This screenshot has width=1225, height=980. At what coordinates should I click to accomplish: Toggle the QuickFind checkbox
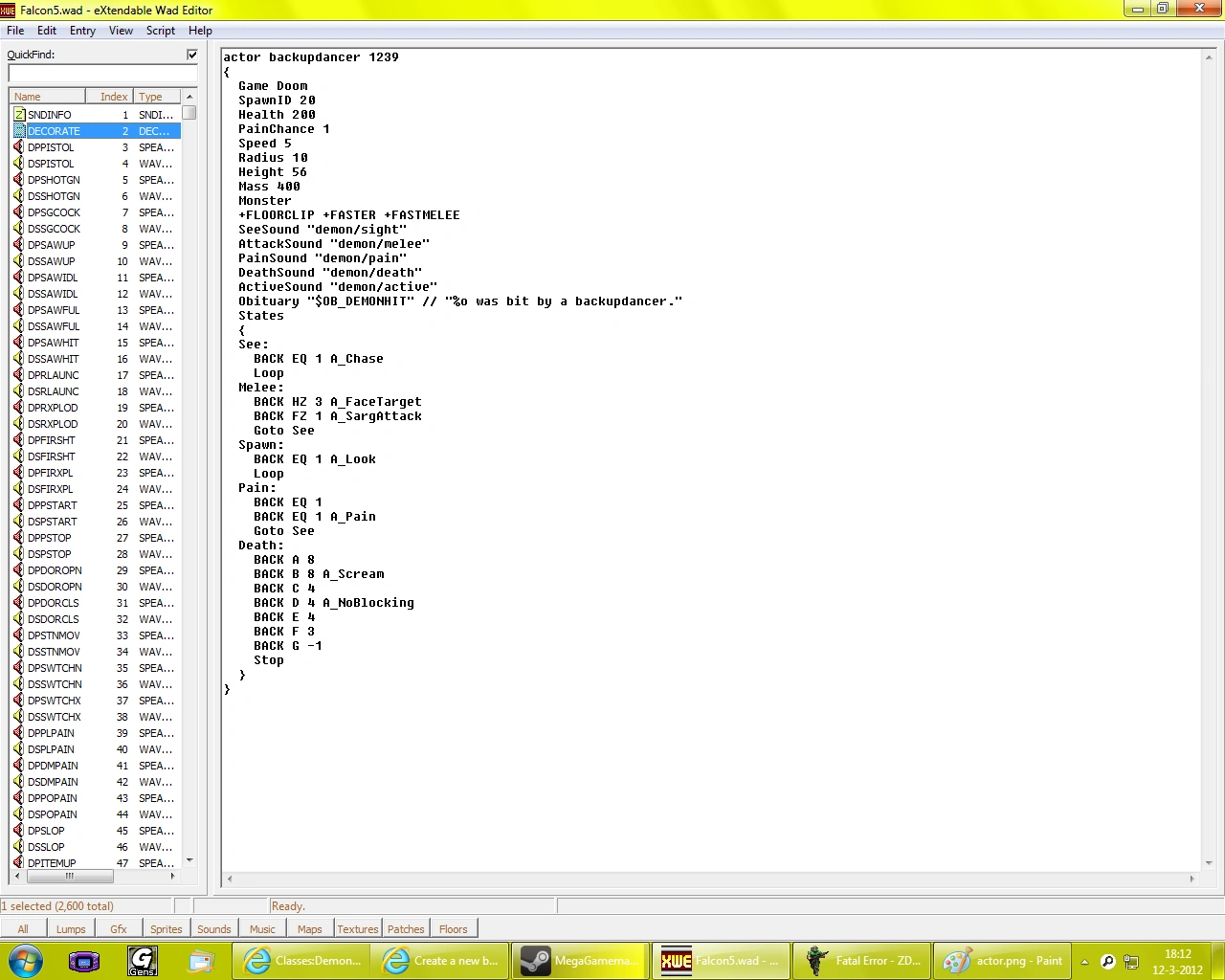(x=192, y=55)
